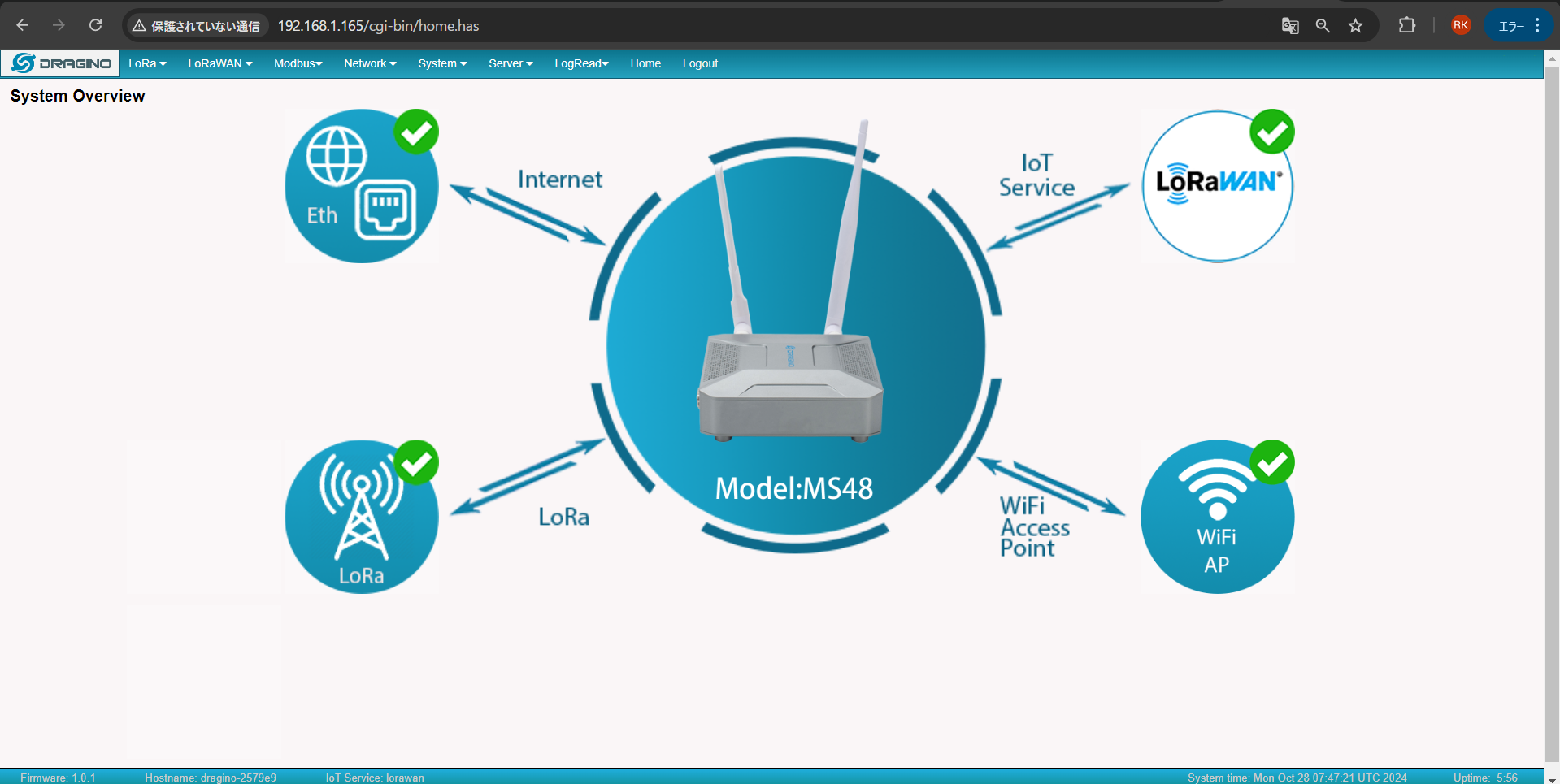The width and height of the screenshot is (1560, 784).
Task: Reload the gateway page
Action: click(95, 25)
